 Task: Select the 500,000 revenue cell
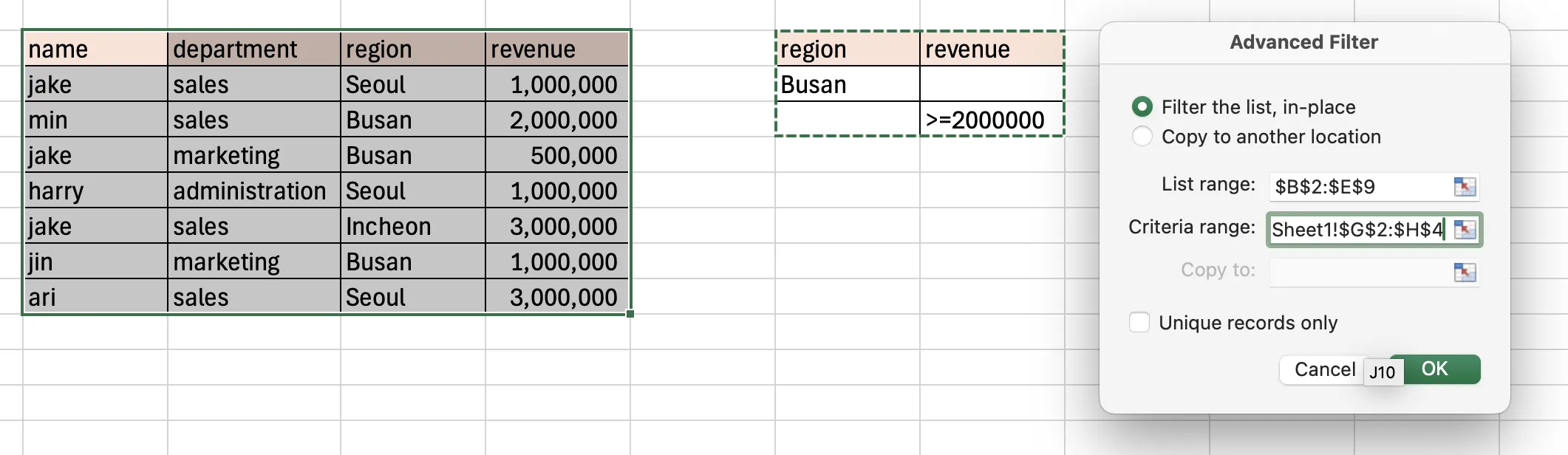tap(557, 155)
